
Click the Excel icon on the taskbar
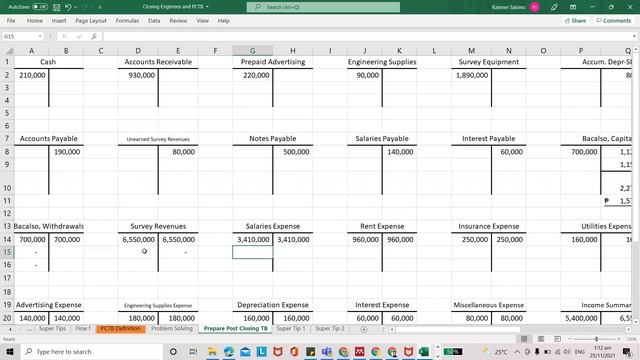[424, 351]
